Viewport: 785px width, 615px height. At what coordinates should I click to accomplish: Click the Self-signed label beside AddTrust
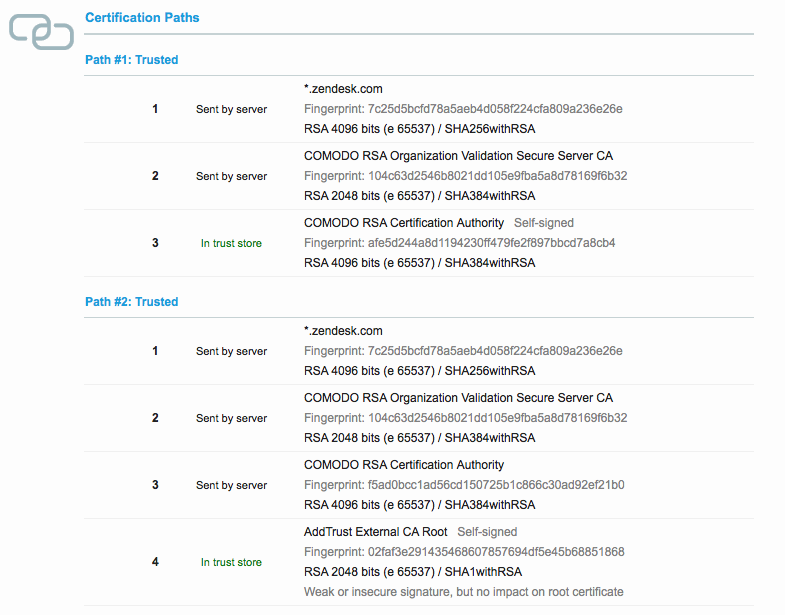click(x=487, y=532)
